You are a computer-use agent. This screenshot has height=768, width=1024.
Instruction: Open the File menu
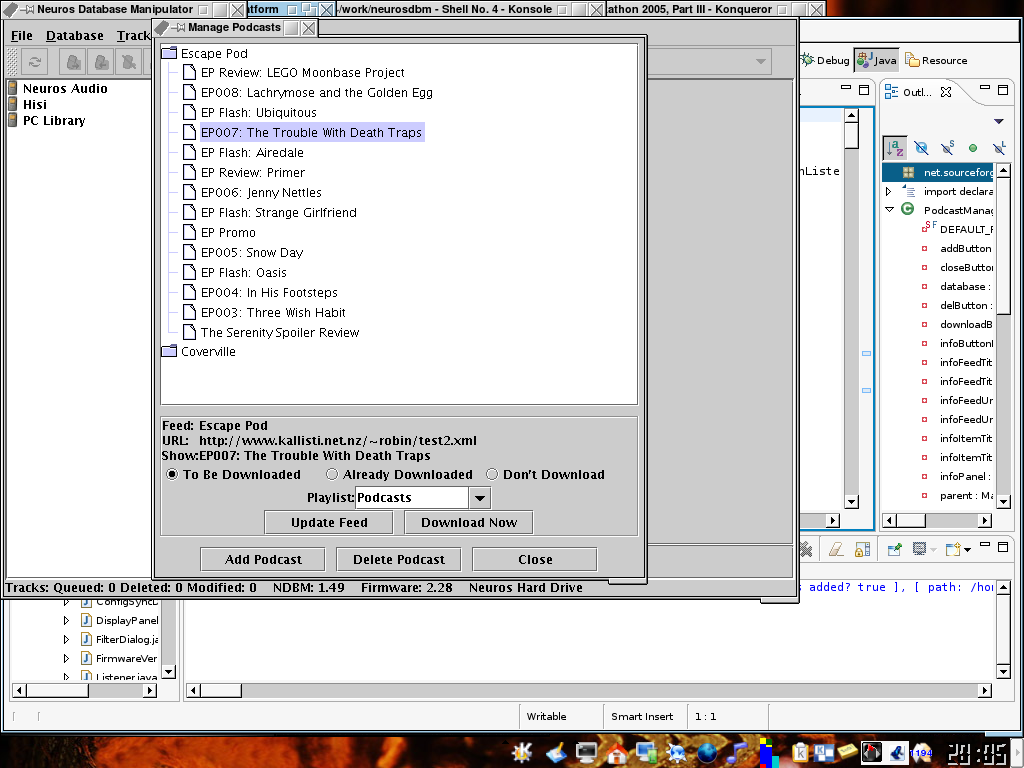[x=22, y=36]
